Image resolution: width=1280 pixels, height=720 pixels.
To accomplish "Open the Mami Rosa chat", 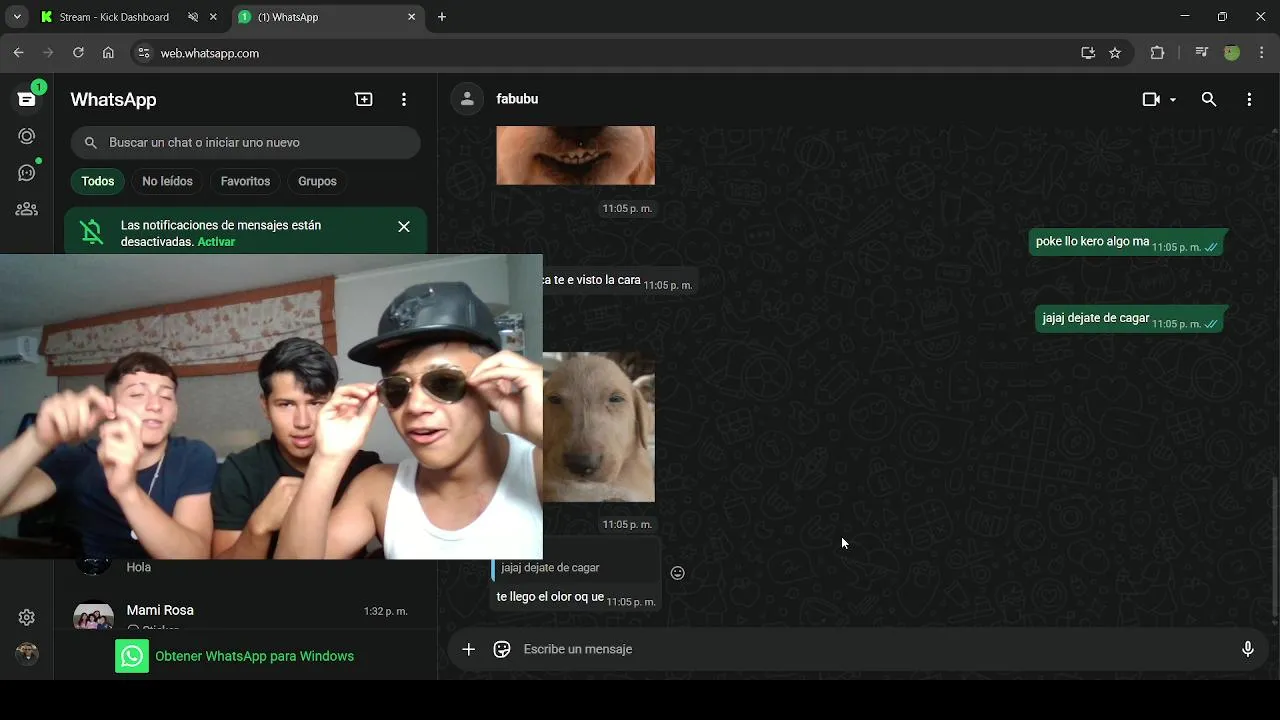I will click(246, 615).
